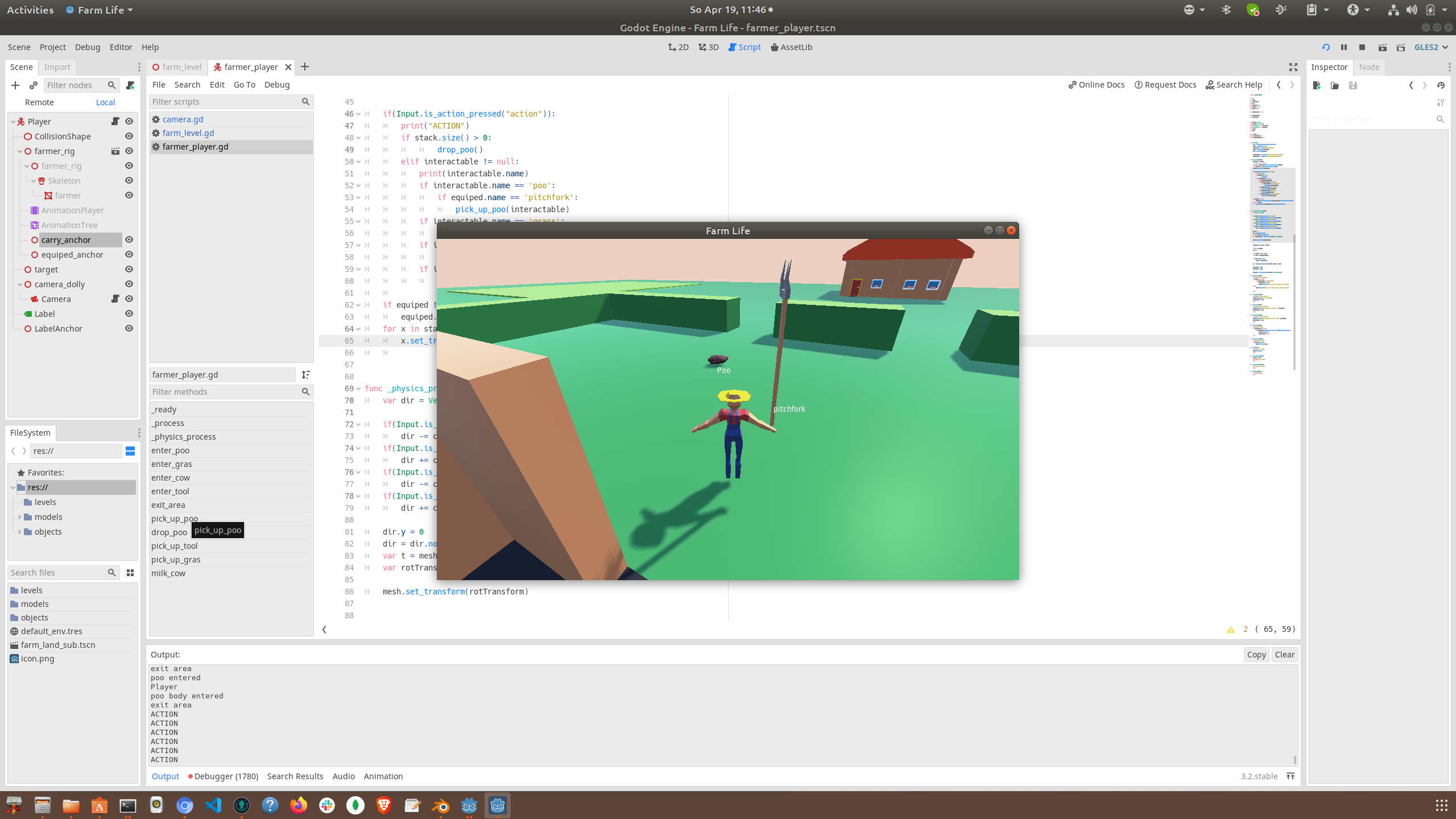1456x819 pixels.
Task: Click the Clear output button
Action: pos(1284,655)
